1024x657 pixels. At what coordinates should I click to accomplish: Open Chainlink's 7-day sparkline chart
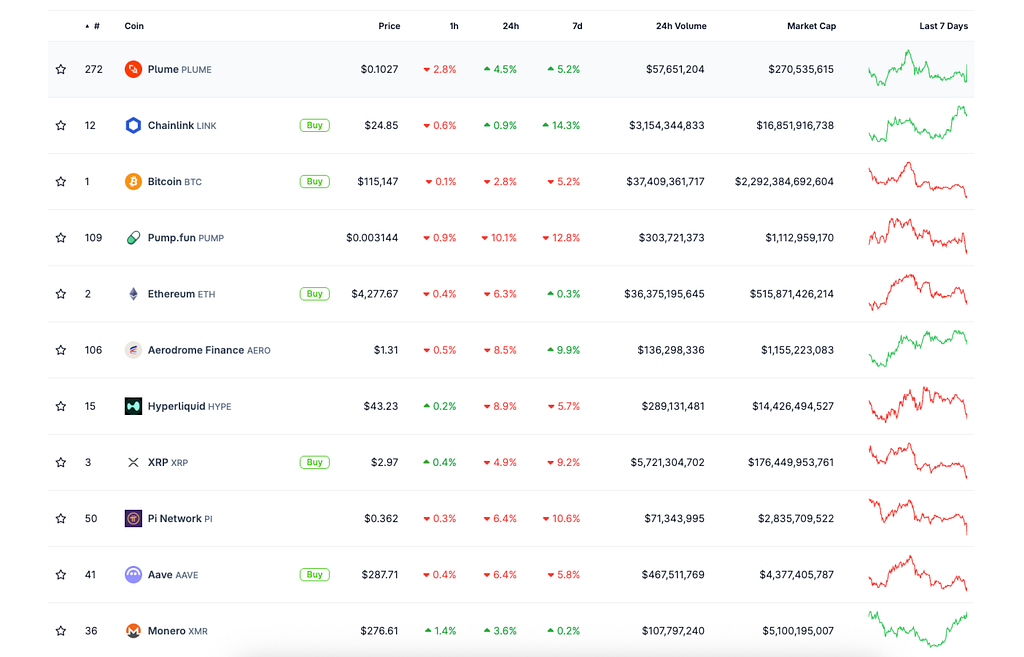pyautogui.click(x=918, y=124)
